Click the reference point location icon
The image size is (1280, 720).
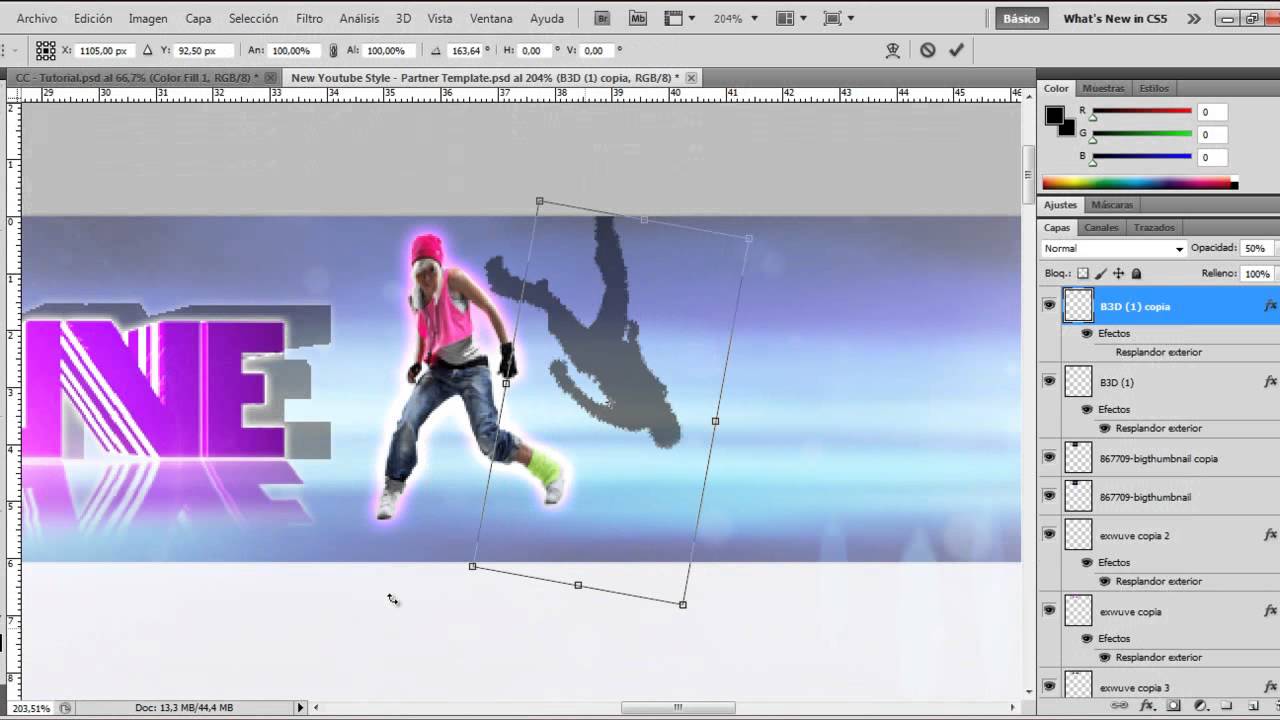tap(46, 50)
